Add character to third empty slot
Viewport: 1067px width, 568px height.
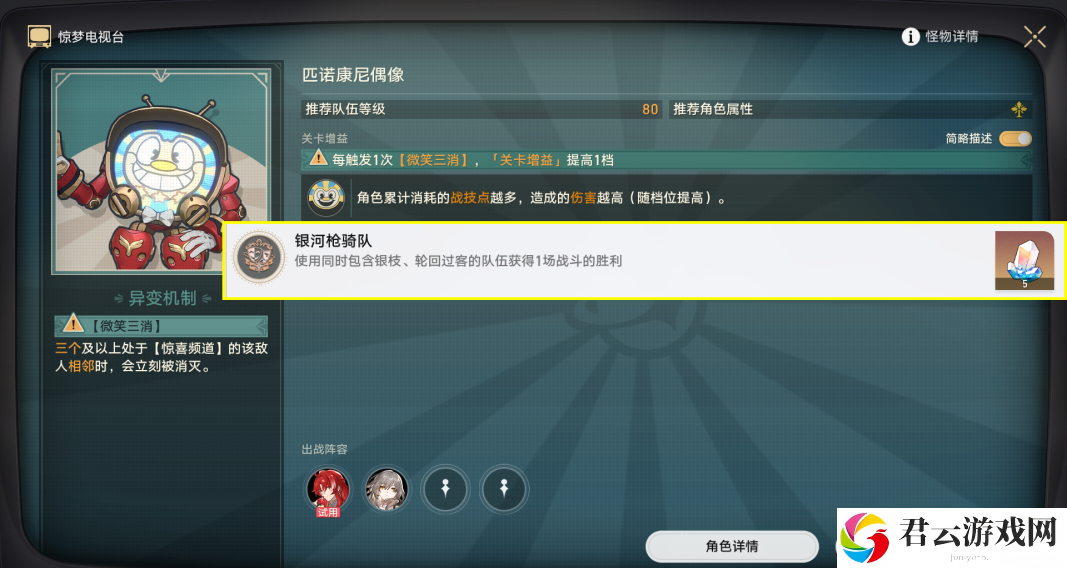445,489
